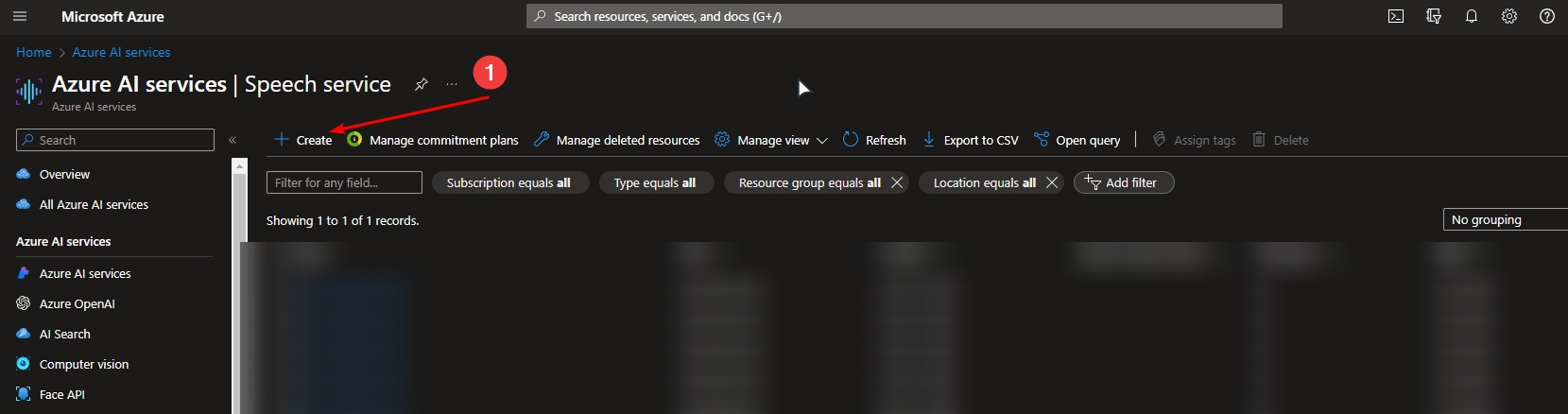The image size is (1568, 414).
Task: Export records to CSV
Action: point(971,140)
